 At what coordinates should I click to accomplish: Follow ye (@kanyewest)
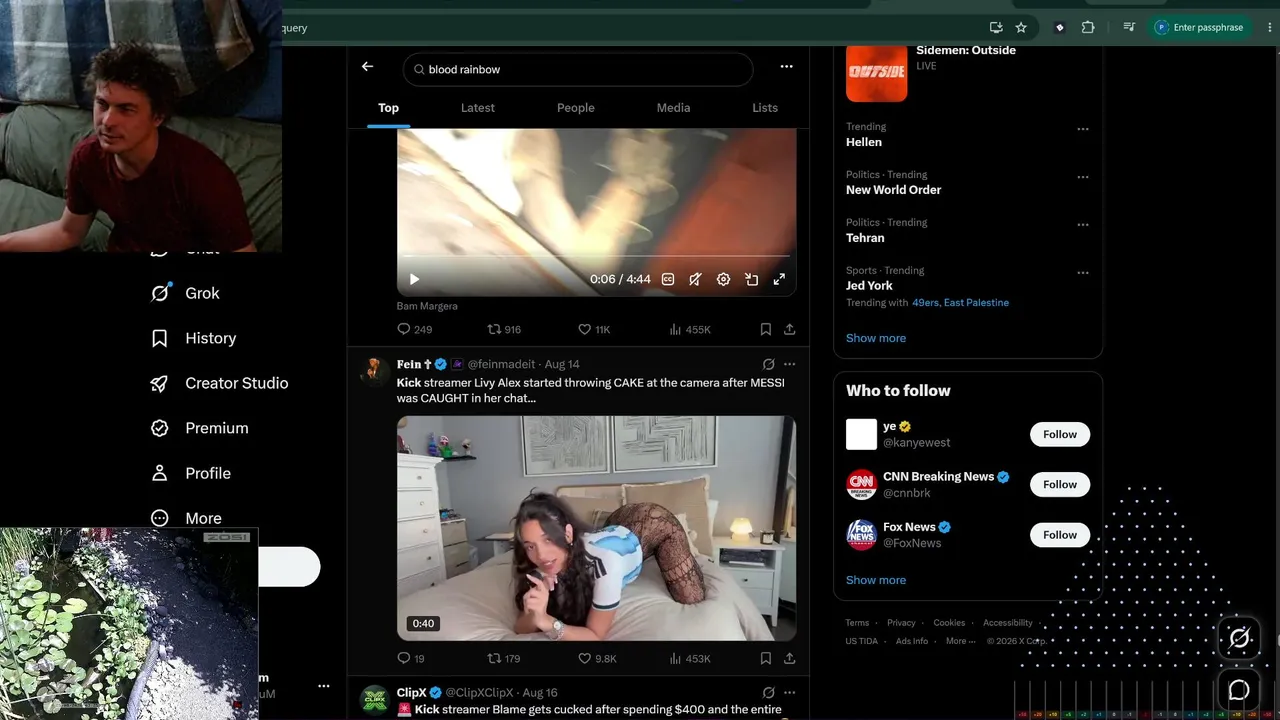[x=1060, y=434]
